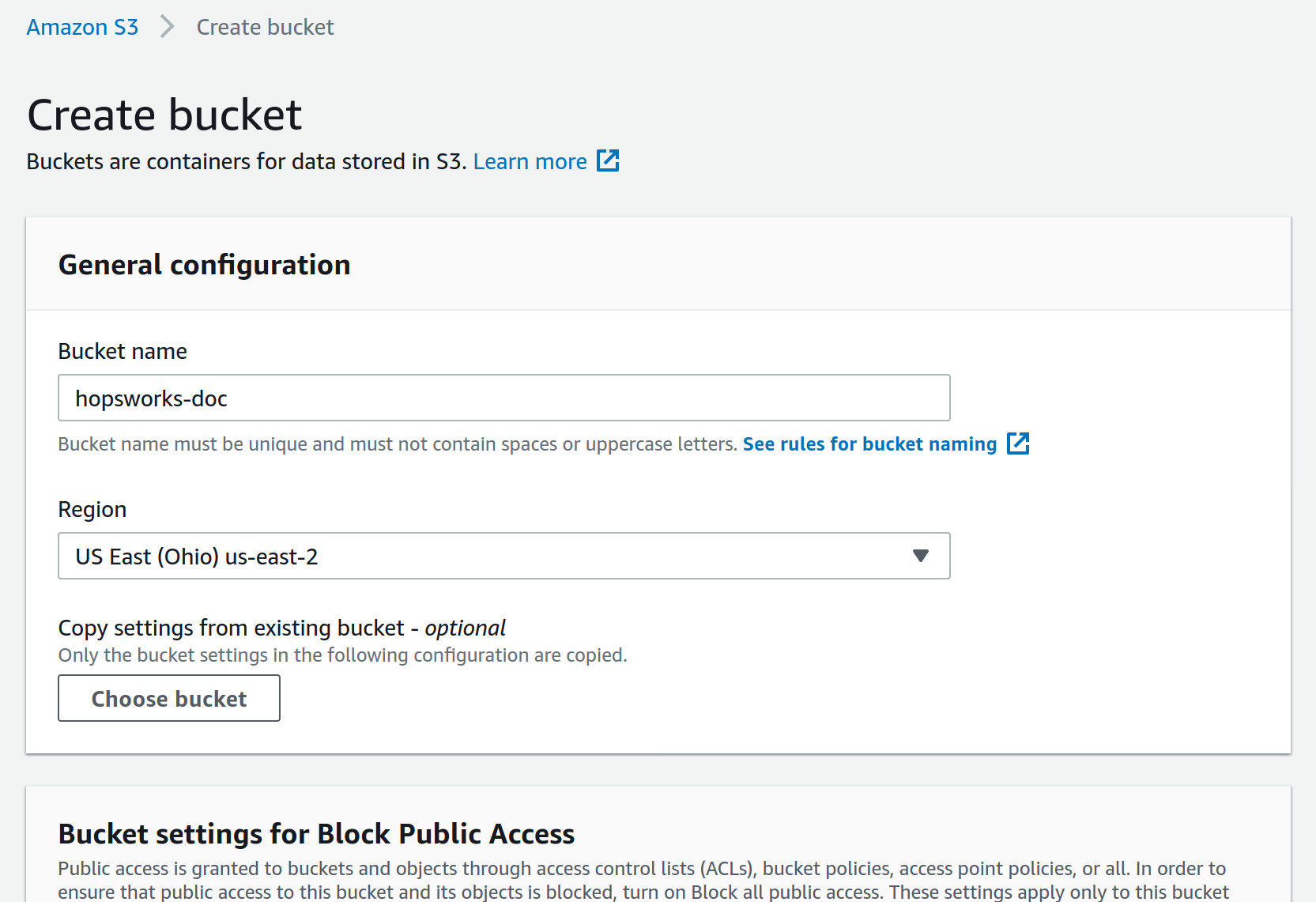Open the Amazon S3 breadcrumb link
Image resolution: width=1316 pixels, height=902 pixels.
coord(82,27)
